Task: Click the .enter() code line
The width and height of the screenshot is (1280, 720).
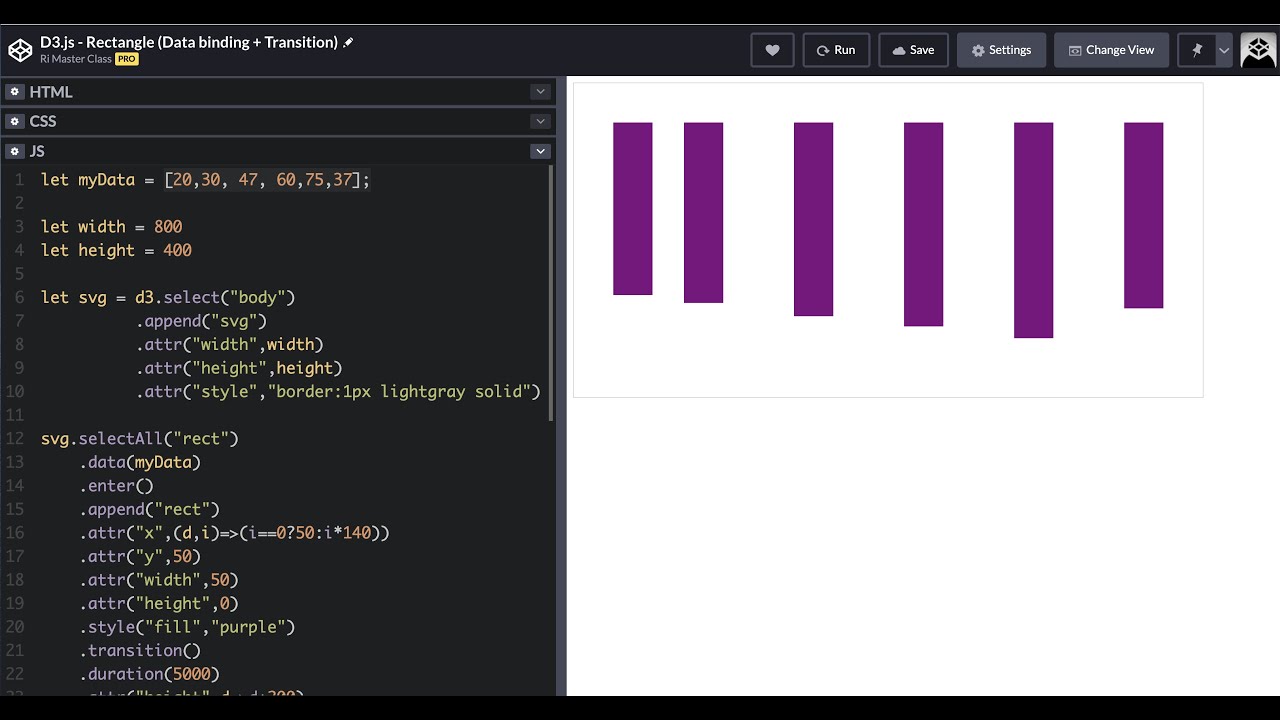Action: [116, 486]
